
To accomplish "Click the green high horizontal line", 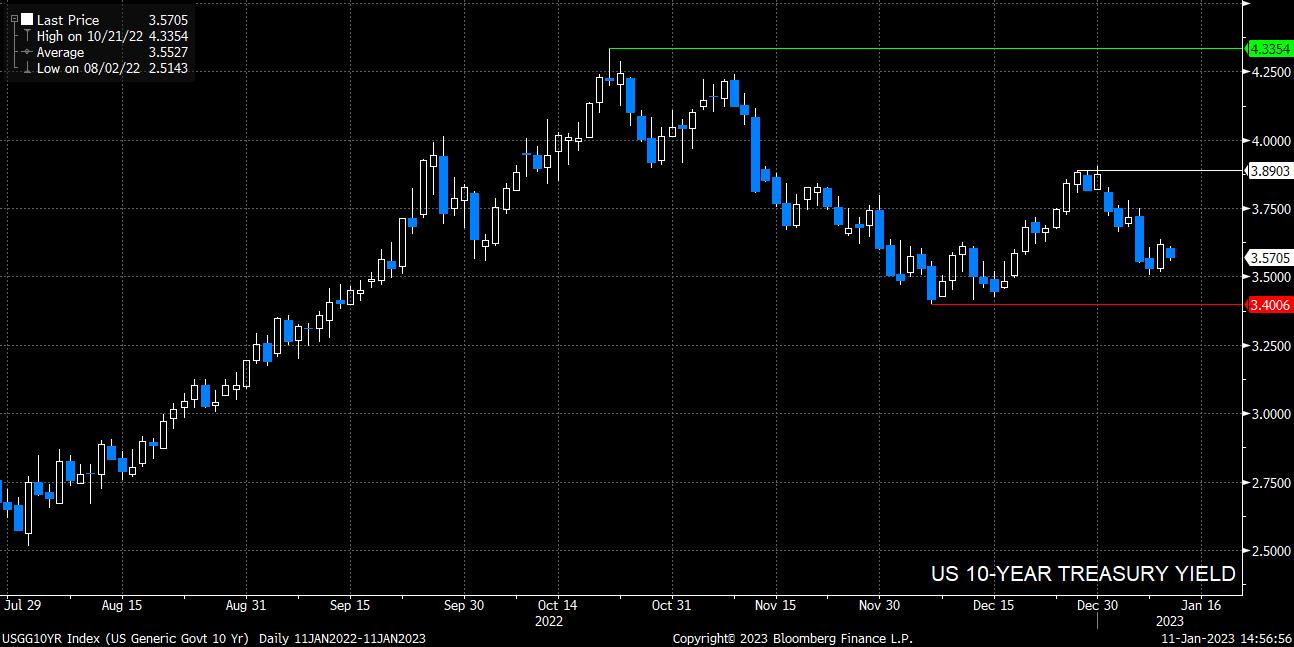I will [925, 48].
